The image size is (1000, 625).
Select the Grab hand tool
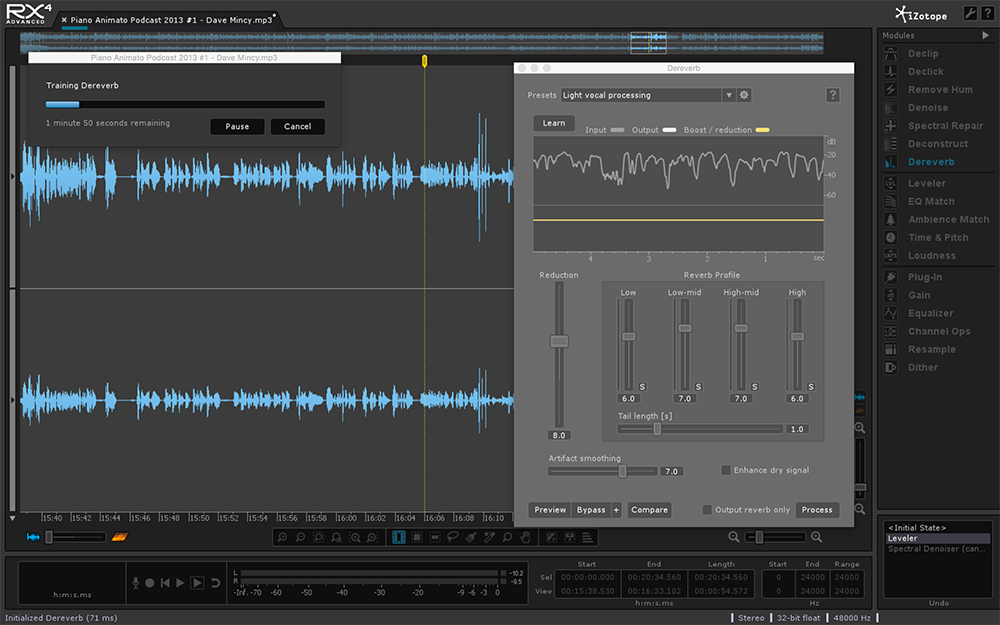coord(526,538)
